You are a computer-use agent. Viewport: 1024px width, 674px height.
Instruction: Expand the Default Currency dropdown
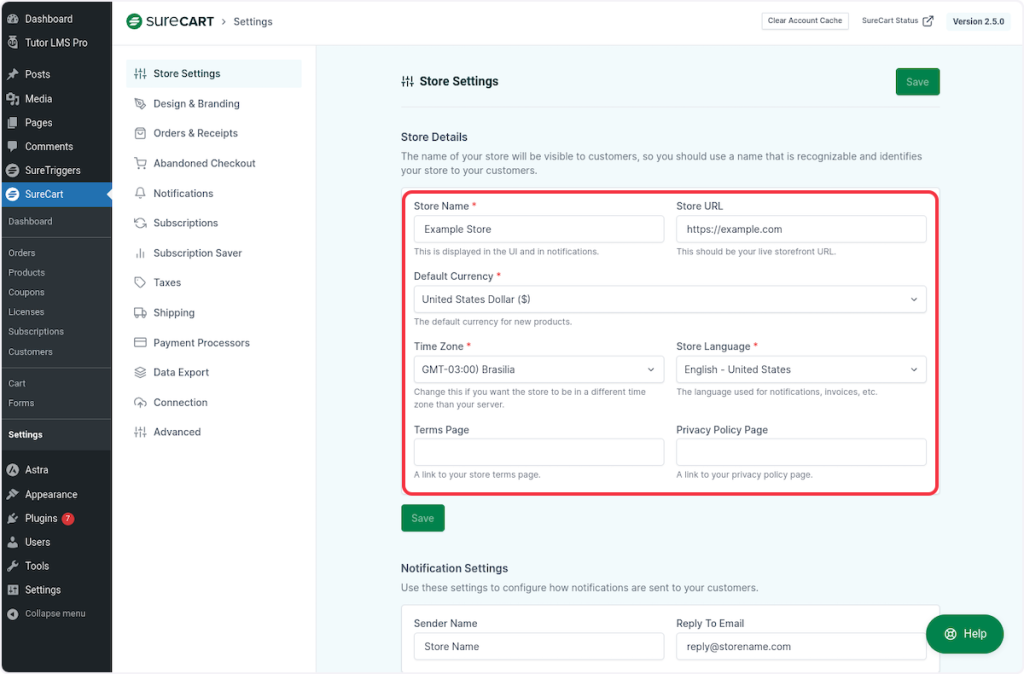669,299
